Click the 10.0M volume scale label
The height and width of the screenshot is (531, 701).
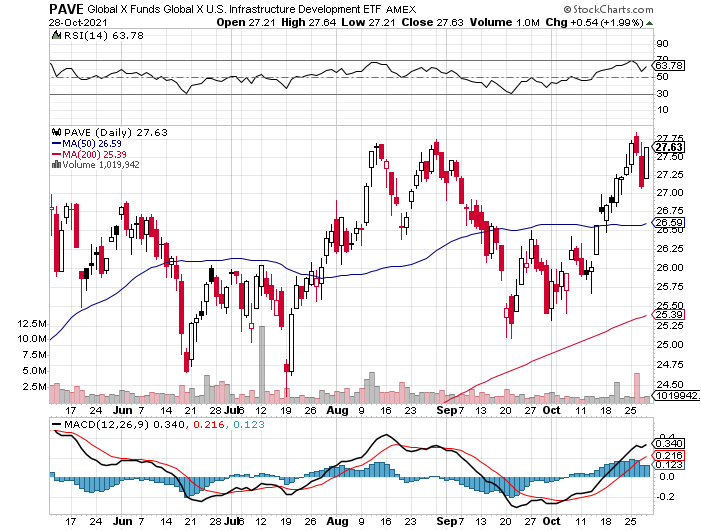32,339
